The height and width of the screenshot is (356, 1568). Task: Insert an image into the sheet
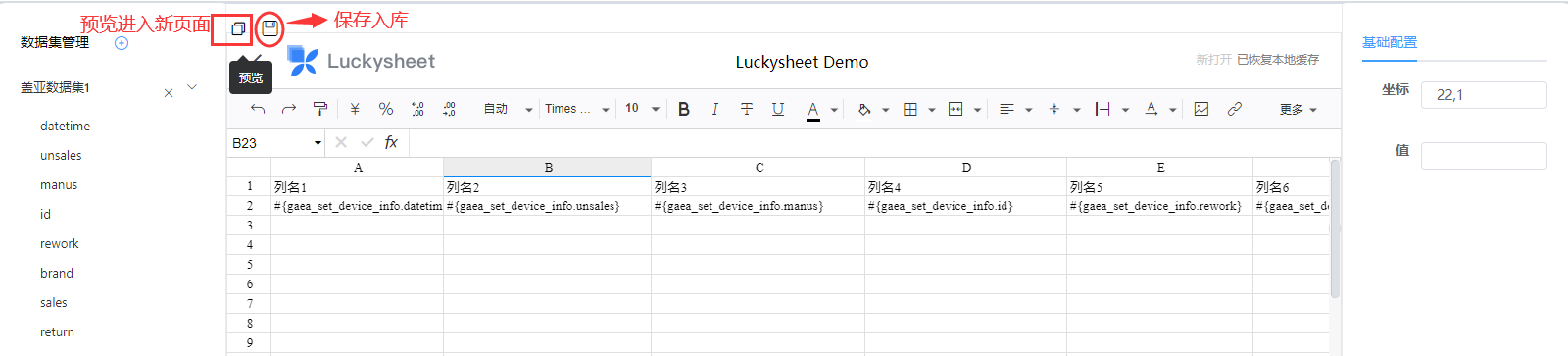[x=1201, y=109]
